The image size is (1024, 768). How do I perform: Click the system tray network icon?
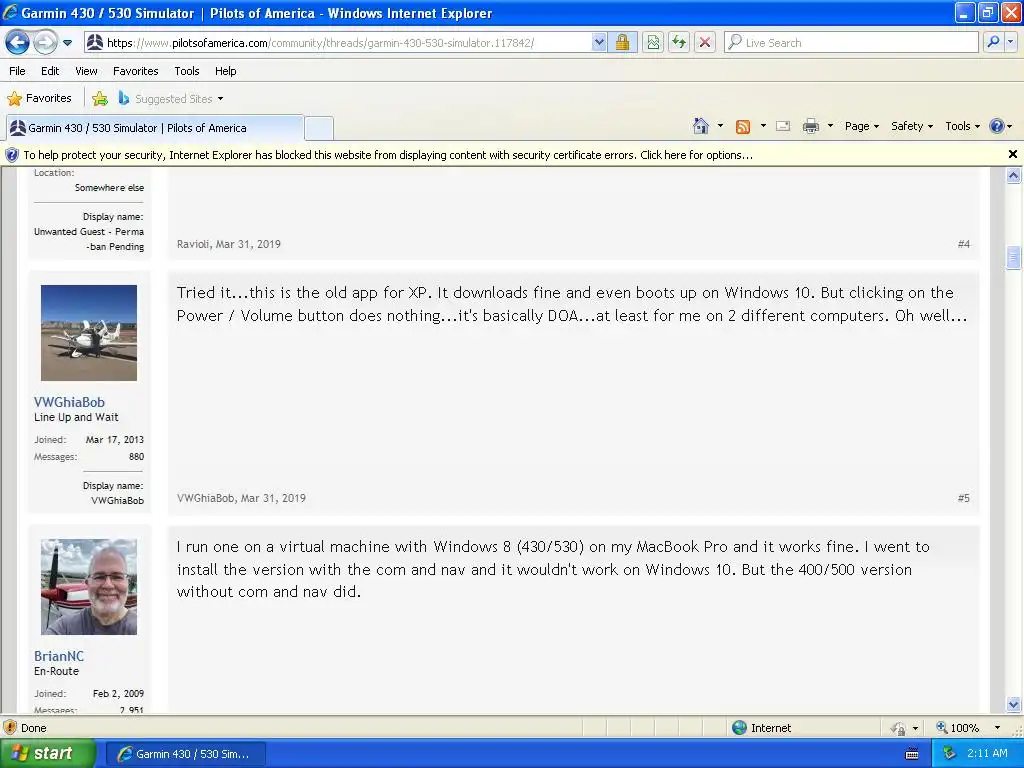[x=949, y=754]
